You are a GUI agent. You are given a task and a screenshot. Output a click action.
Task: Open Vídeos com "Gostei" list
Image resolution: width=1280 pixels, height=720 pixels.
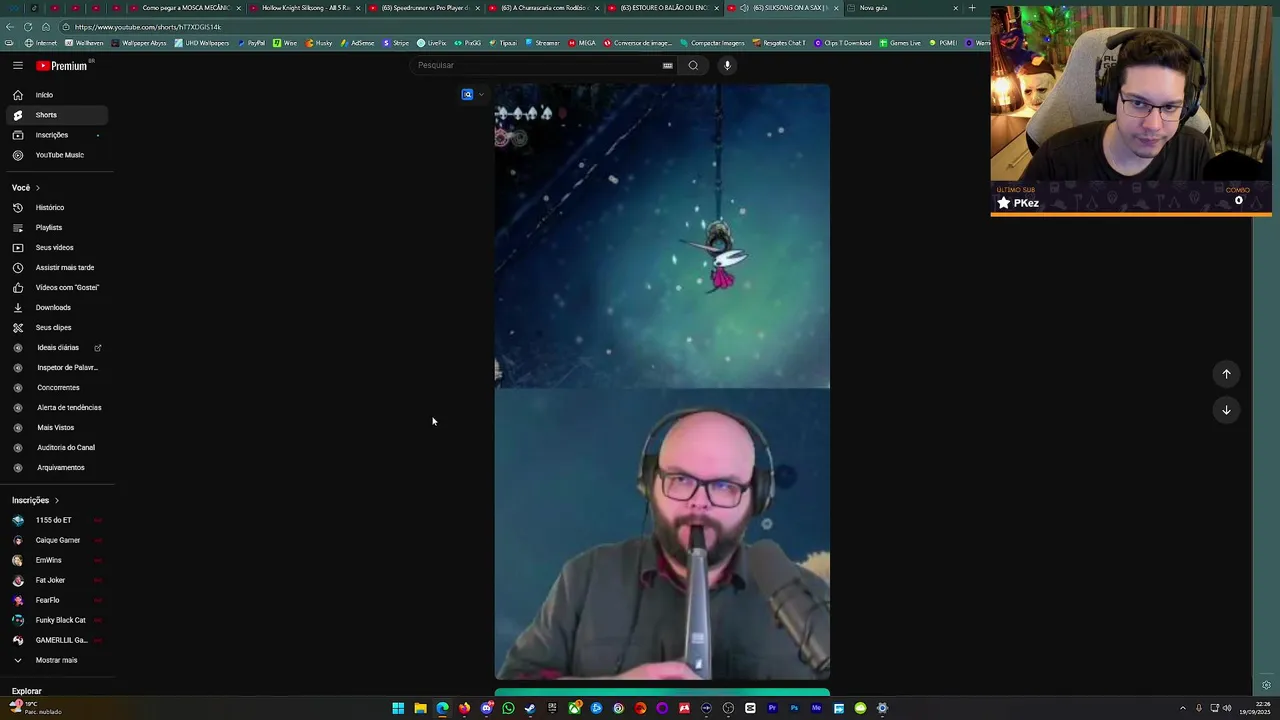(x=55, y=288)
